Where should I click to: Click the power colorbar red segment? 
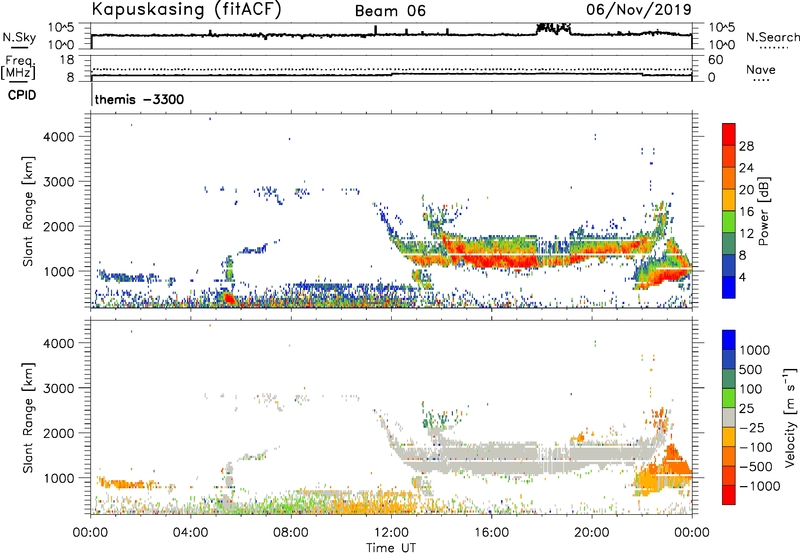pos(729,135)
